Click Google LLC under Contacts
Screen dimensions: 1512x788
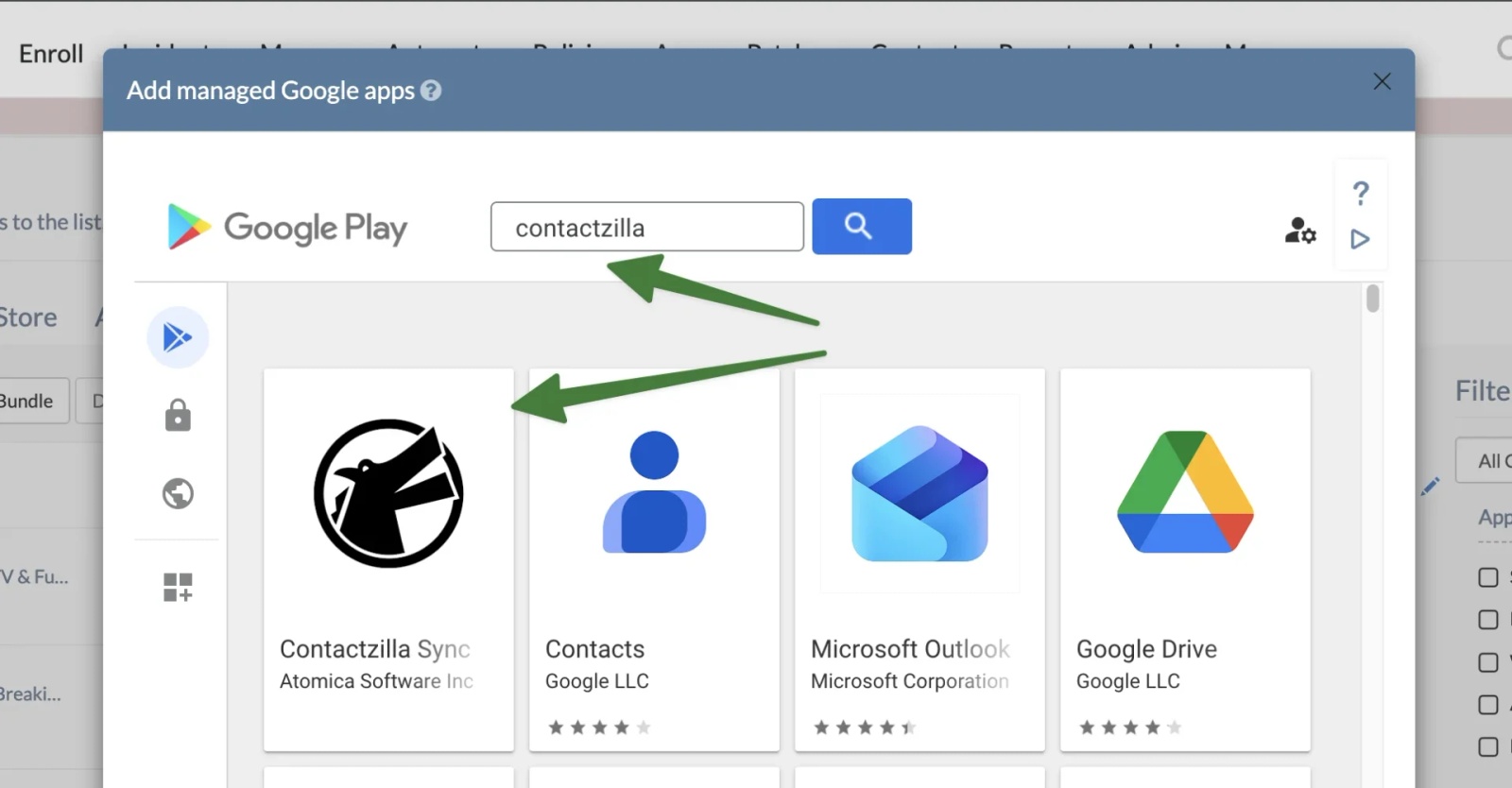click(x=597, y=681)
